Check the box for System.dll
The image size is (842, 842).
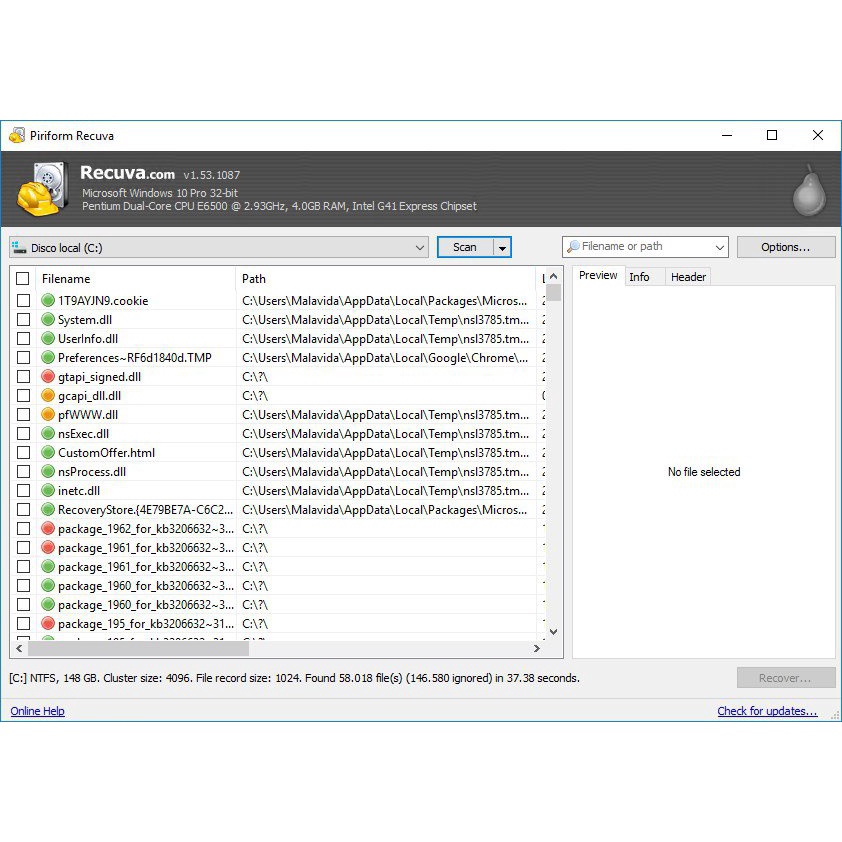[23, 320]
